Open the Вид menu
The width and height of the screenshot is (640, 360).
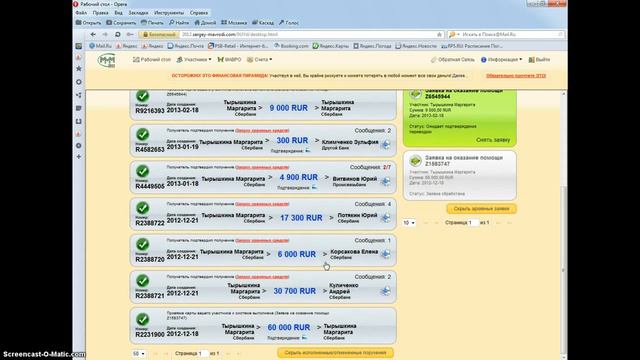(x=118, y=13)
